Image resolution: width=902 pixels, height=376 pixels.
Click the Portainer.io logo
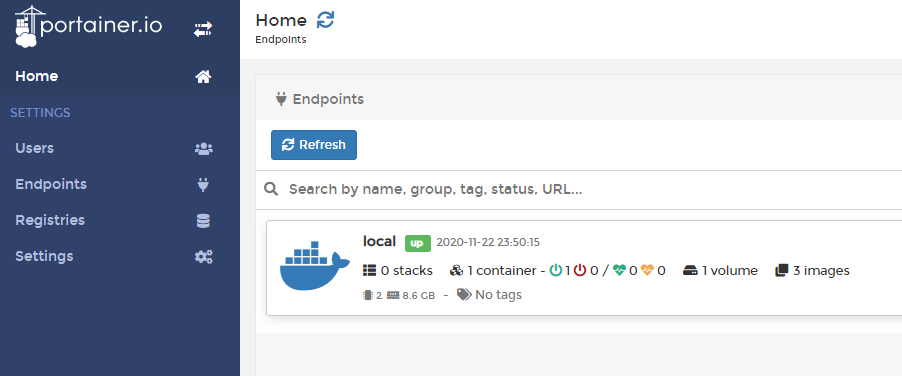(x=88, y=26)
